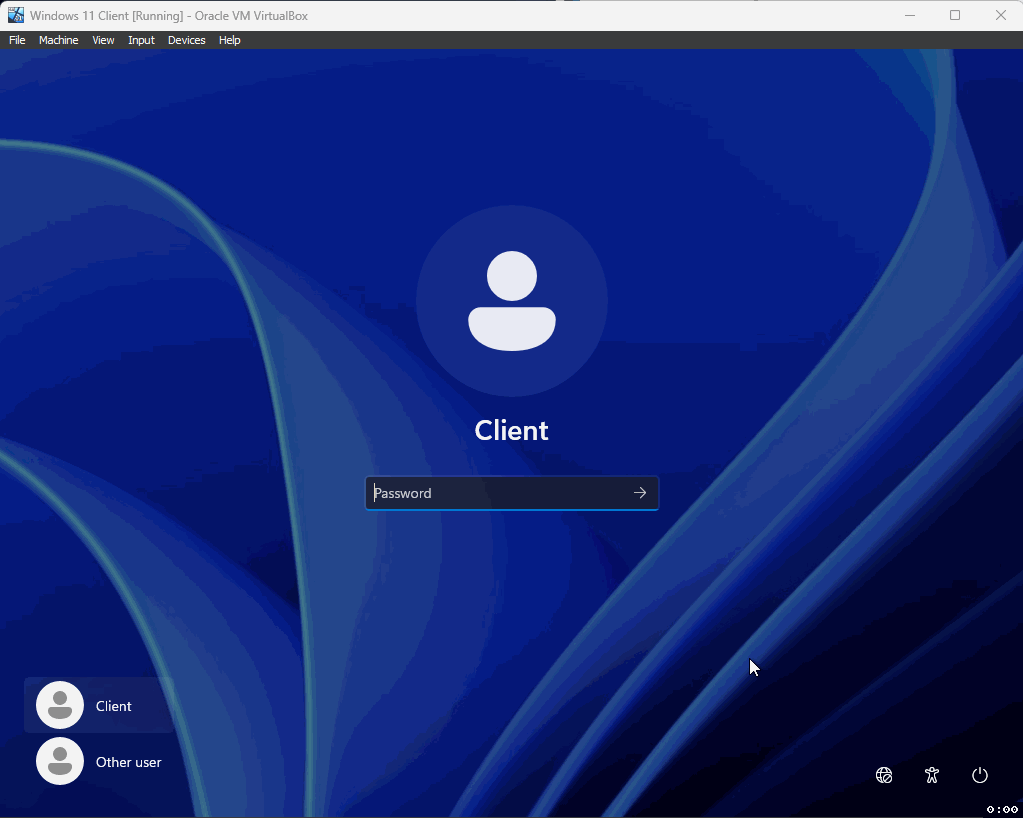Open the Machine menu
1023x818 pixels.
(58, 40)
